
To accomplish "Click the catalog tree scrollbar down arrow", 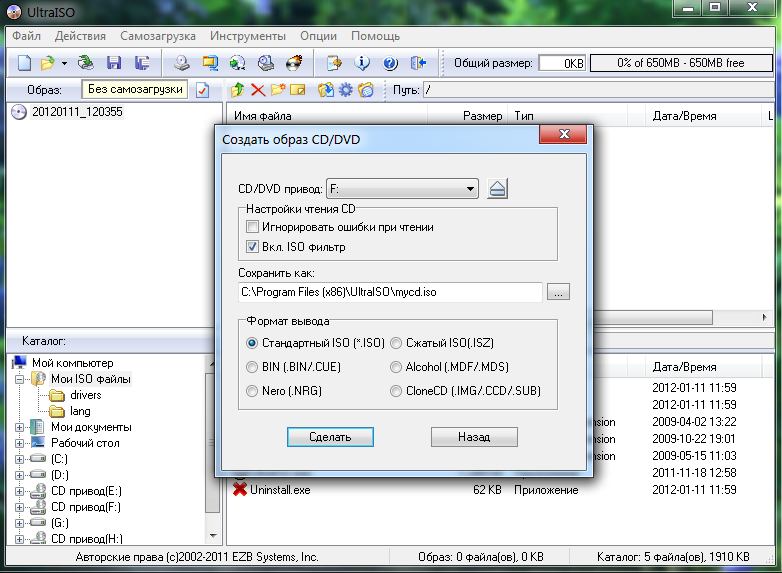I will tap(213, 536).
